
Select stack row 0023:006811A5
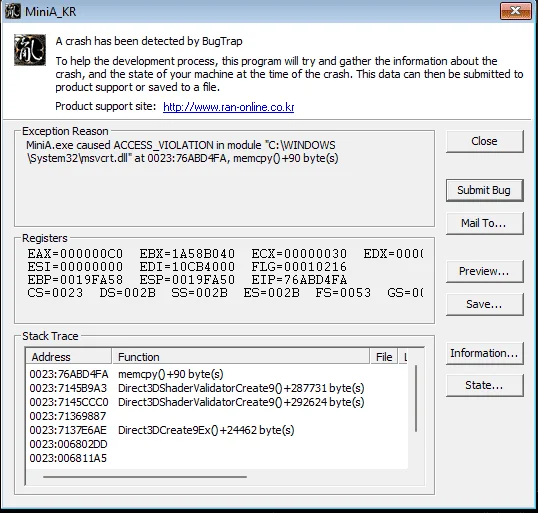point(218,458)
